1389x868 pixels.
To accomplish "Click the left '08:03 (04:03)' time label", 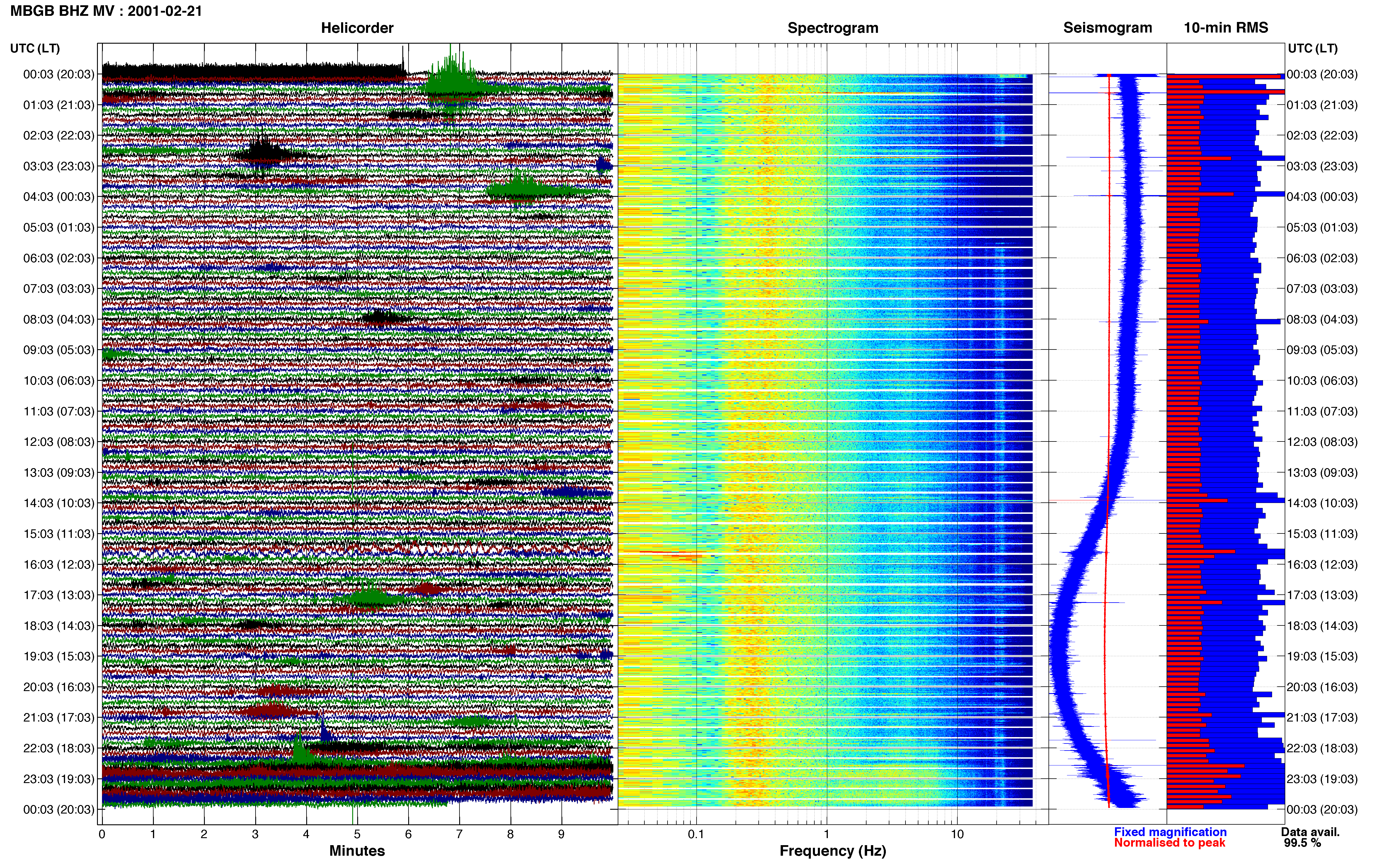I will tap(59, 319).
